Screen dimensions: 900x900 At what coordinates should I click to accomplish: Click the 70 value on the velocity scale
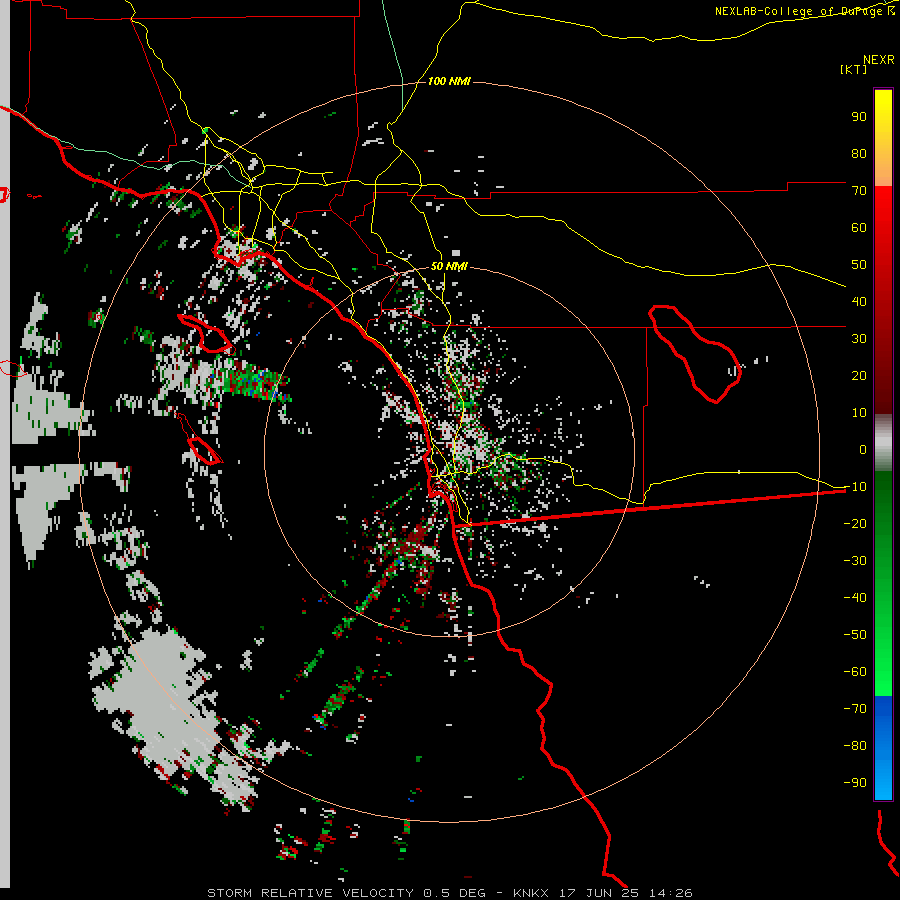[x=859, y=191]
